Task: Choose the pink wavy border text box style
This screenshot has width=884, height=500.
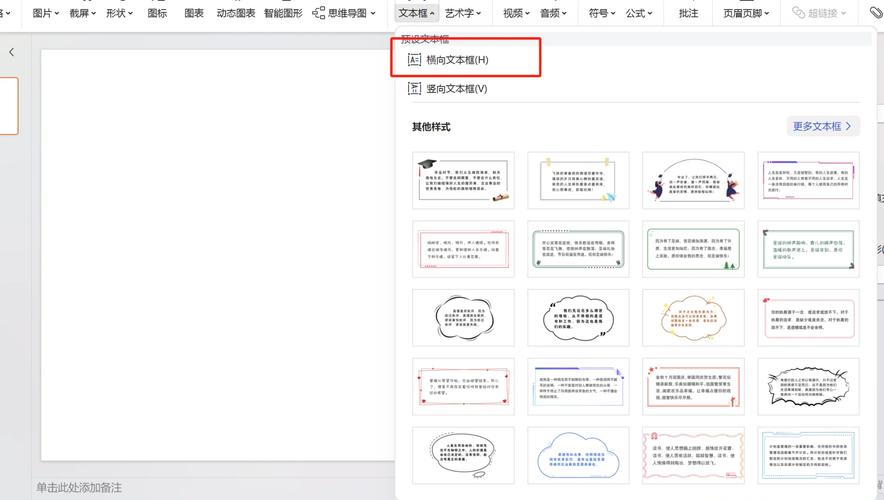Action: (693, 455)
